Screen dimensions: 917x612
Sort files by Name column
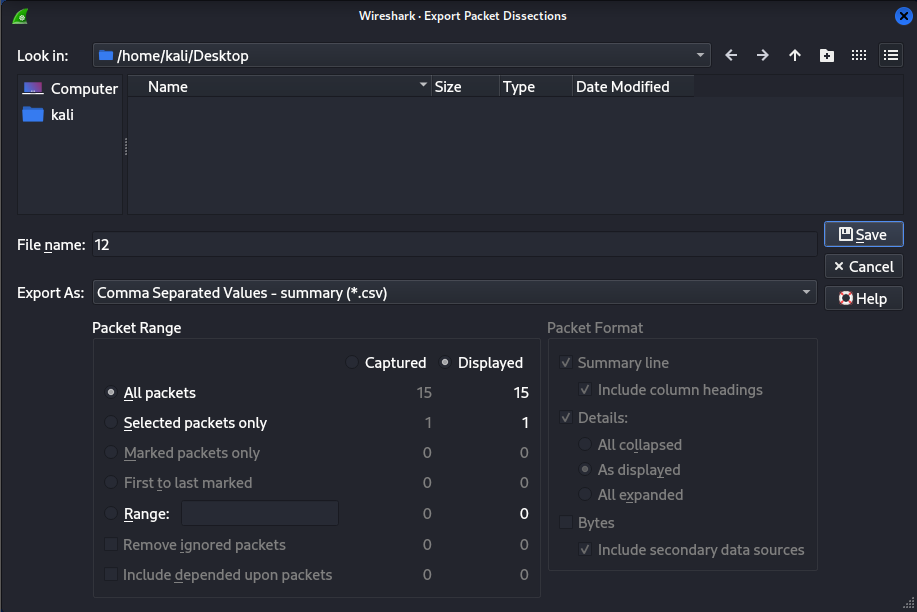[x=279, y=87]
